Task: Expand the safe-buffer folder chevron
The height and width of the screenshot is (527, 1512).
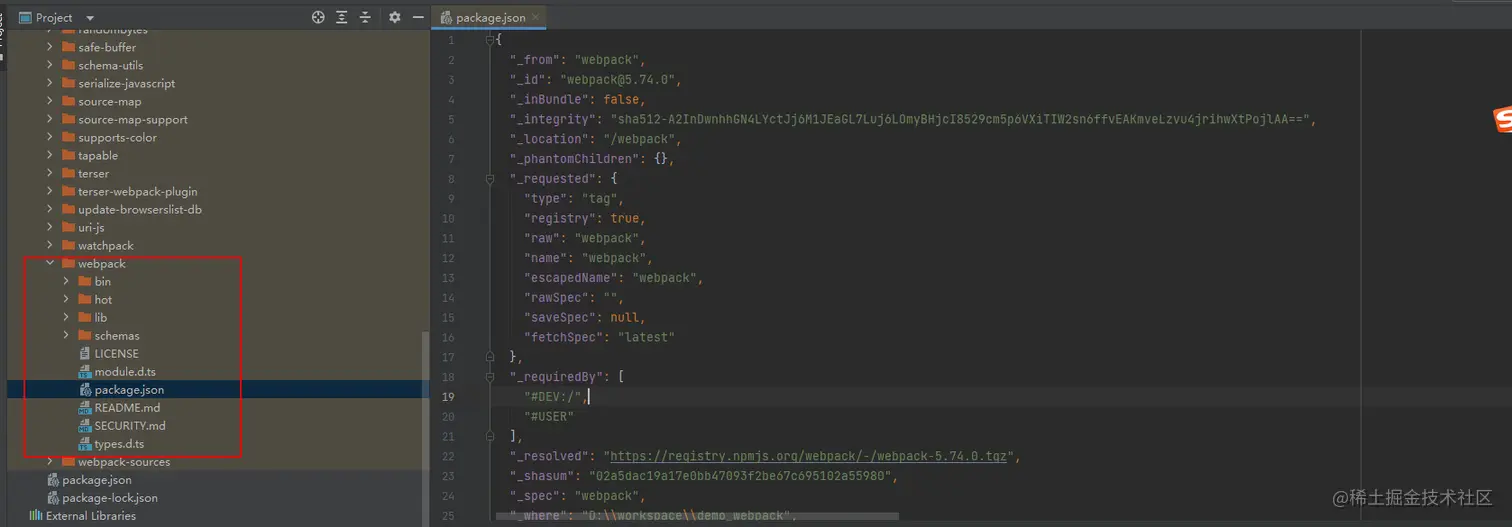Action: tap(50, 47)
